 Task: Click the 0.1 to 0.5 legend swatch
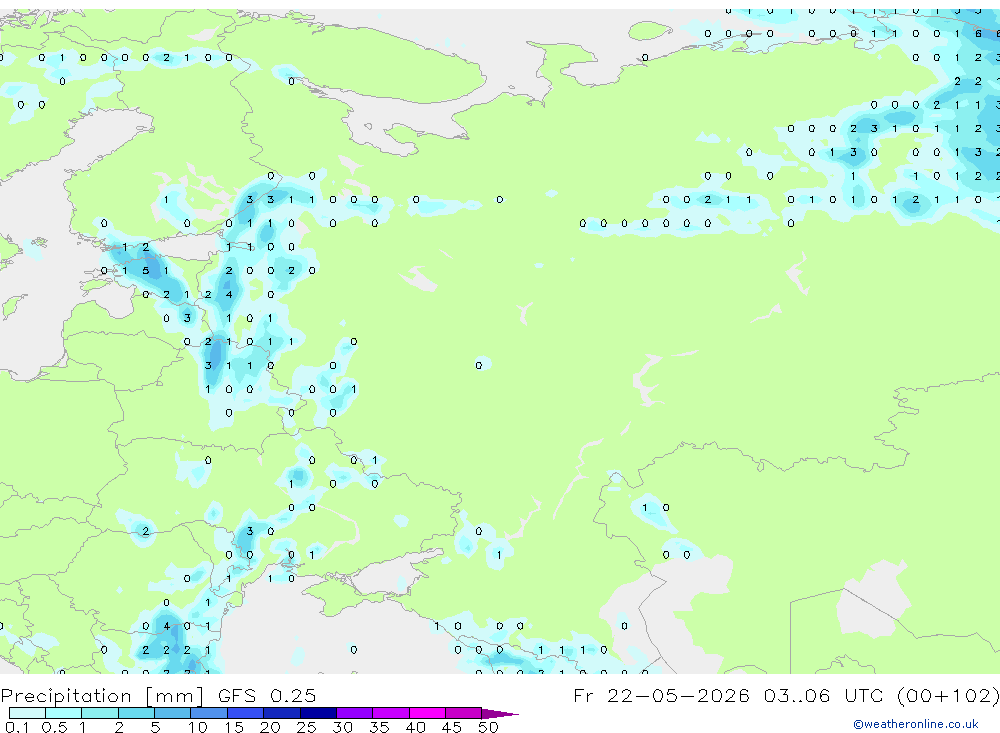[27, 713]
